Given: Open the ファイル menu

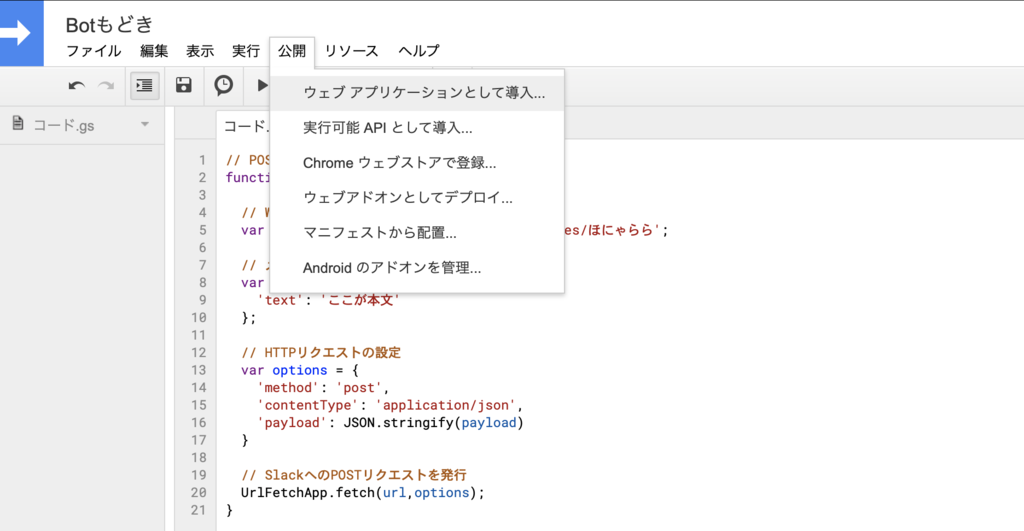Looking at the screenshot, I should [94, 51].
